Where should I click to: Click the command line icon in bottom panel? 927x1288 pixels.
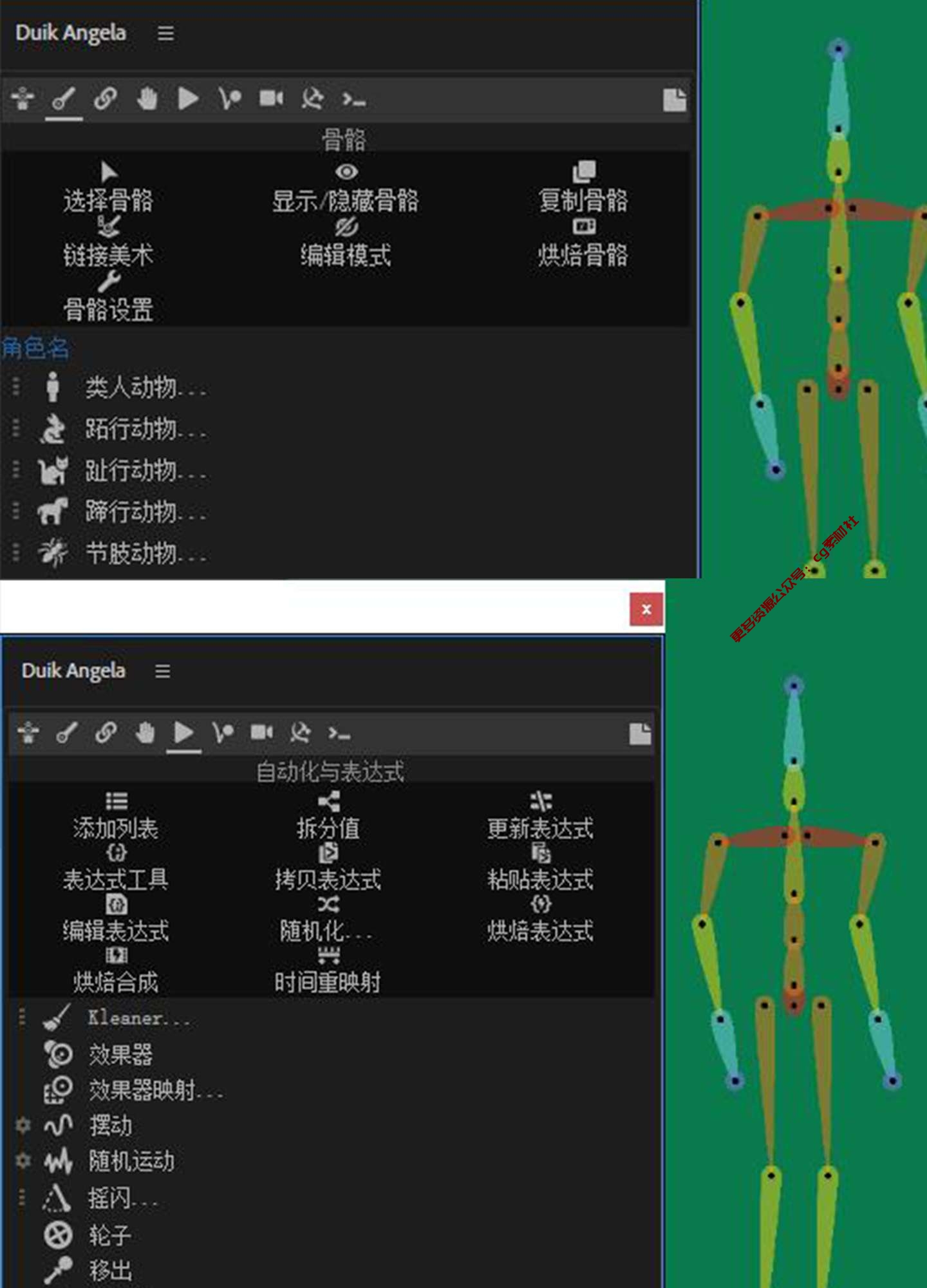(x=339, y=734)
